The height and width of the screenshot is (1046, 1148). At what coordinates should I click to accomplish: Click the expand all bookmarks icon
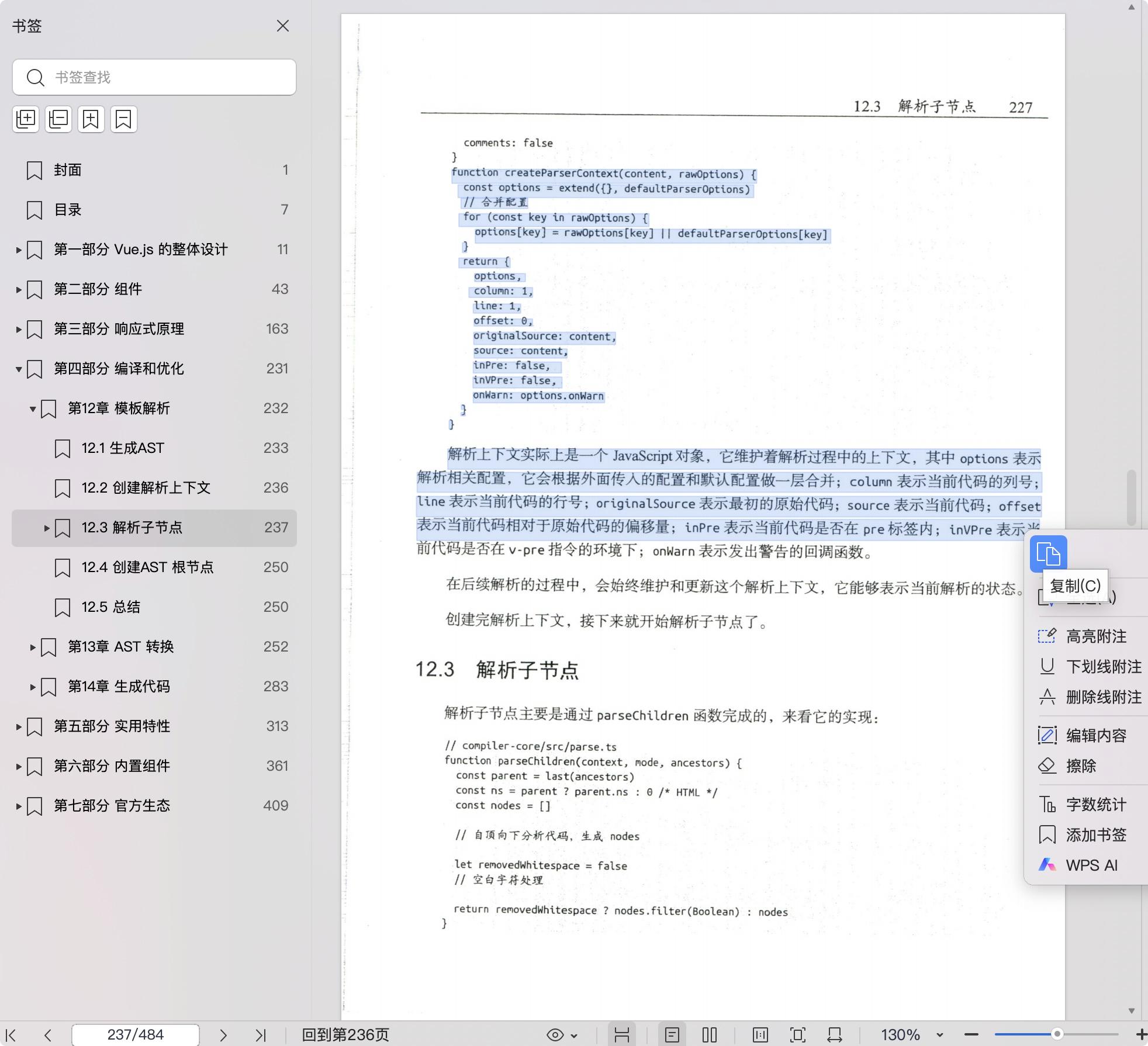click(x=26, y=119)
